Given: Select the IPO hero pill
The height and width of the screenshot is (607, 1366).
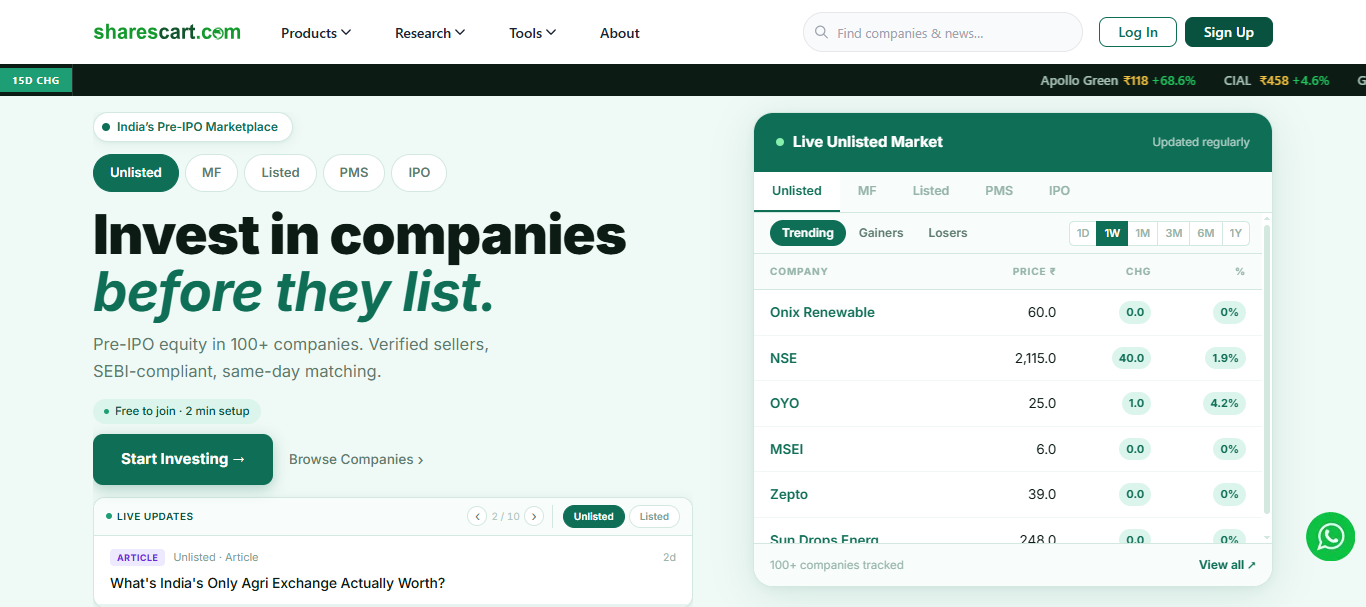Looking at the screenshot, I should click(419, 173).
